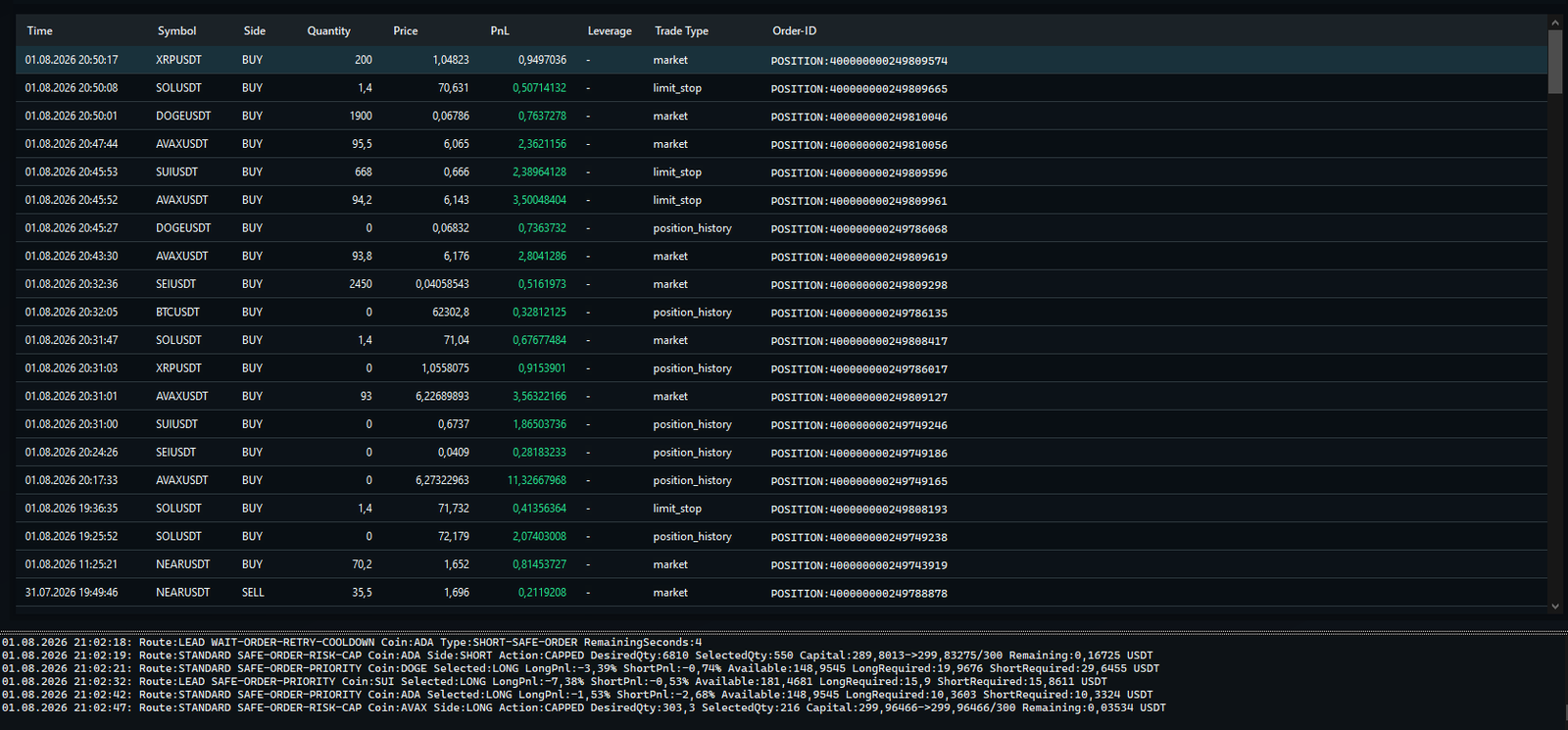
Task: Select XRPUSDT row at 20:50:17
Action: [x=782, y=60]
